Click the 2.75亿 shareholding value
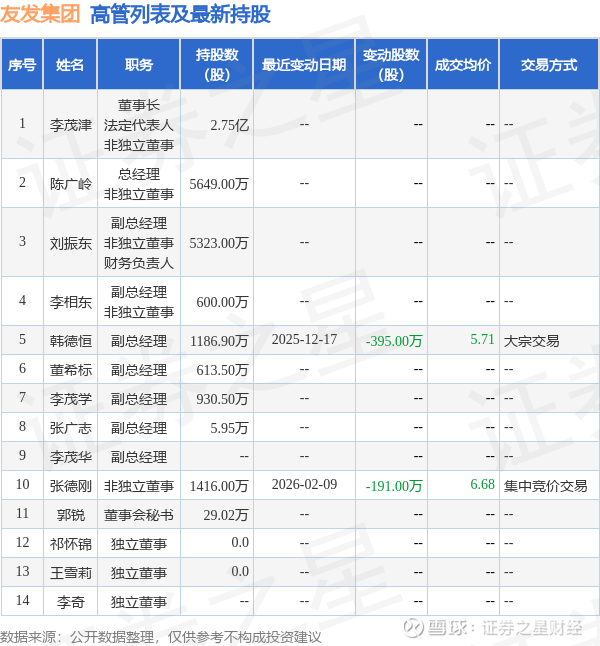Screen dimensions: 600x646 [x=230, y=125]
